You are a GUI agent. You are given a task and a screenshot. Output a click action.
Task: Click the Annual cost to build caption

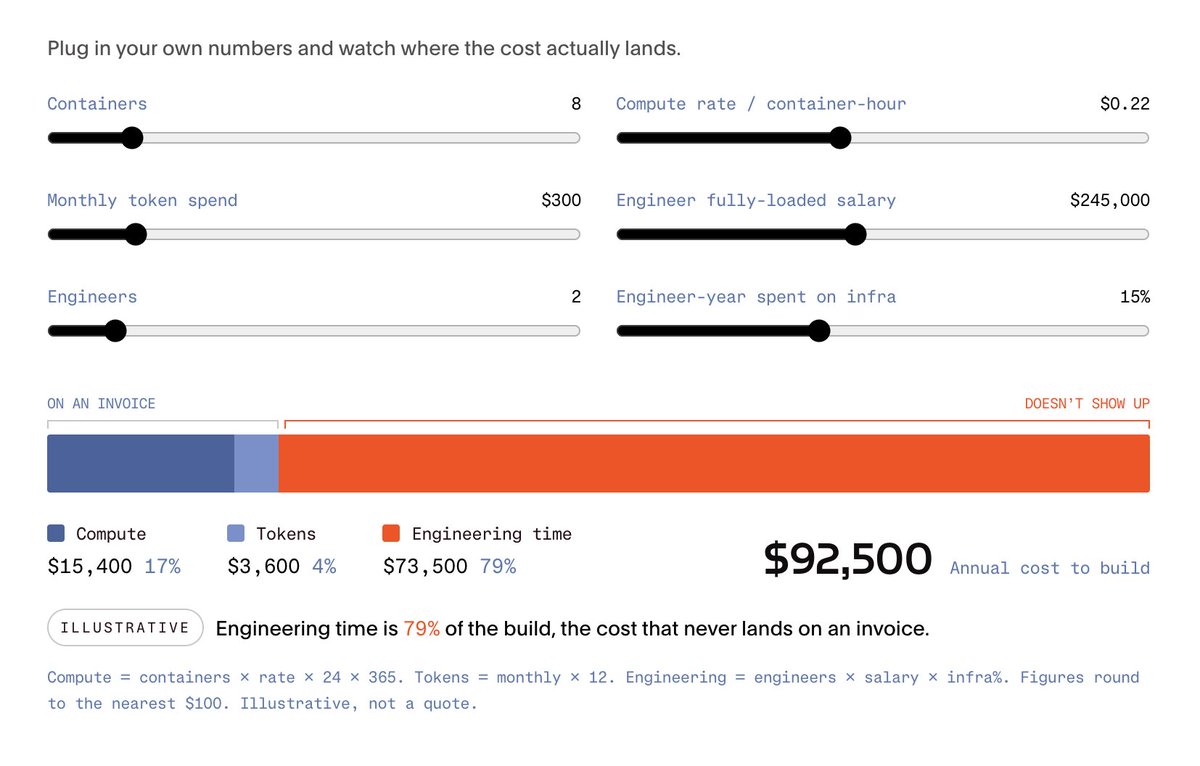click(x=1050, y=568)
